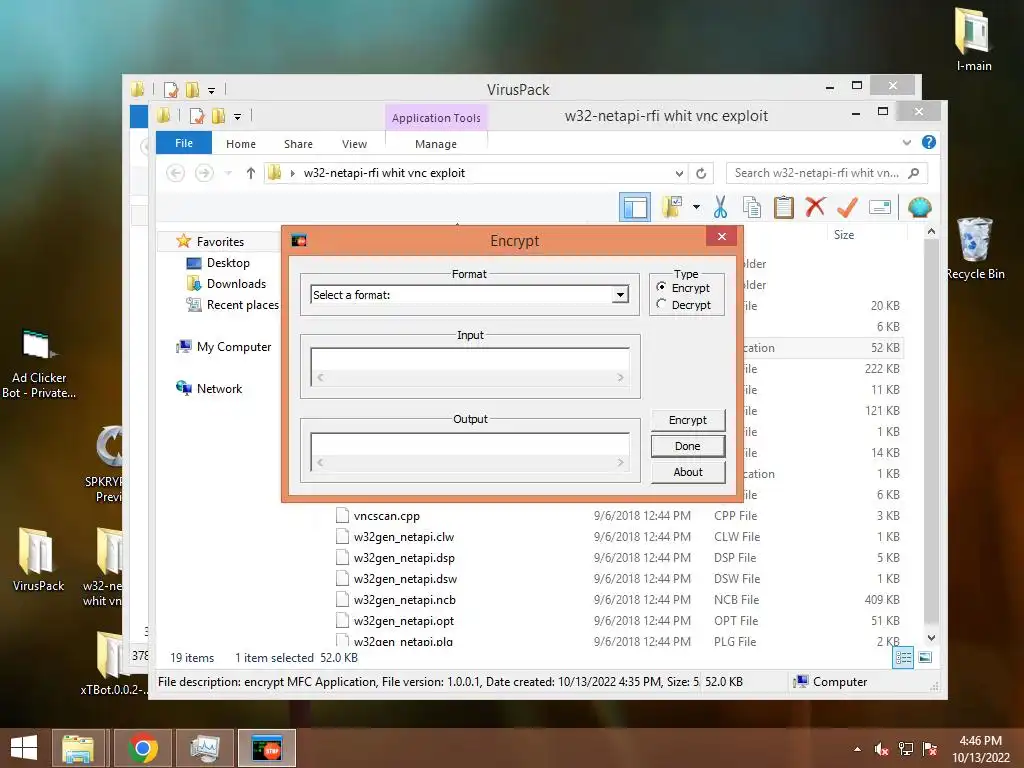Click the Back navigation arrow

point(175,173)
